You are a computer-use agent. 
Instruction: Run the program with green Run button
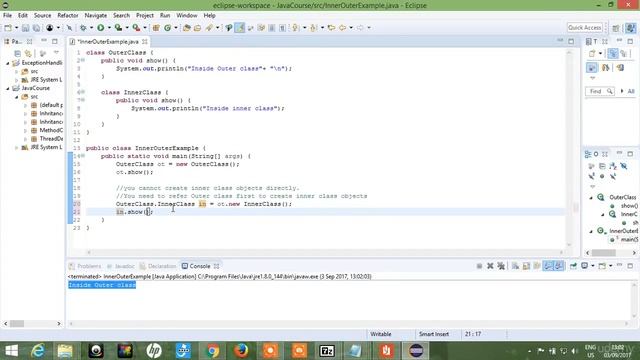click(100, 28)
